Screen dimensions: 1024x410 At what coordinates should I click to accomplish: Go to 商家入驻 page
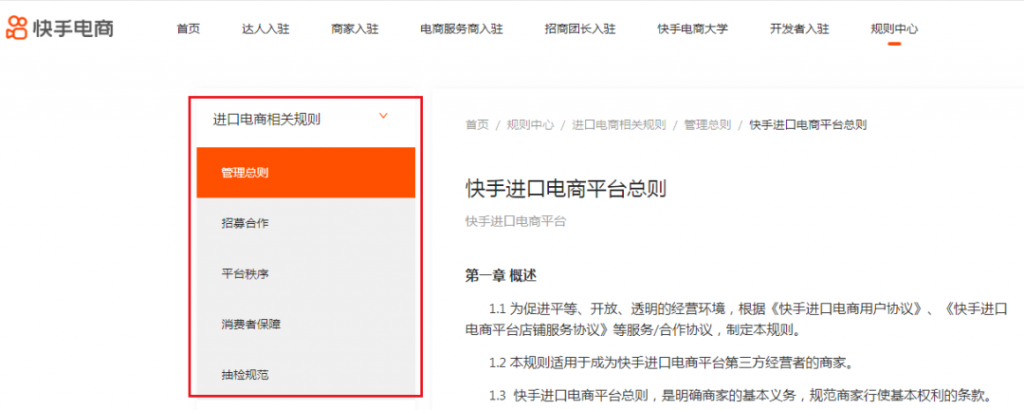355,29
